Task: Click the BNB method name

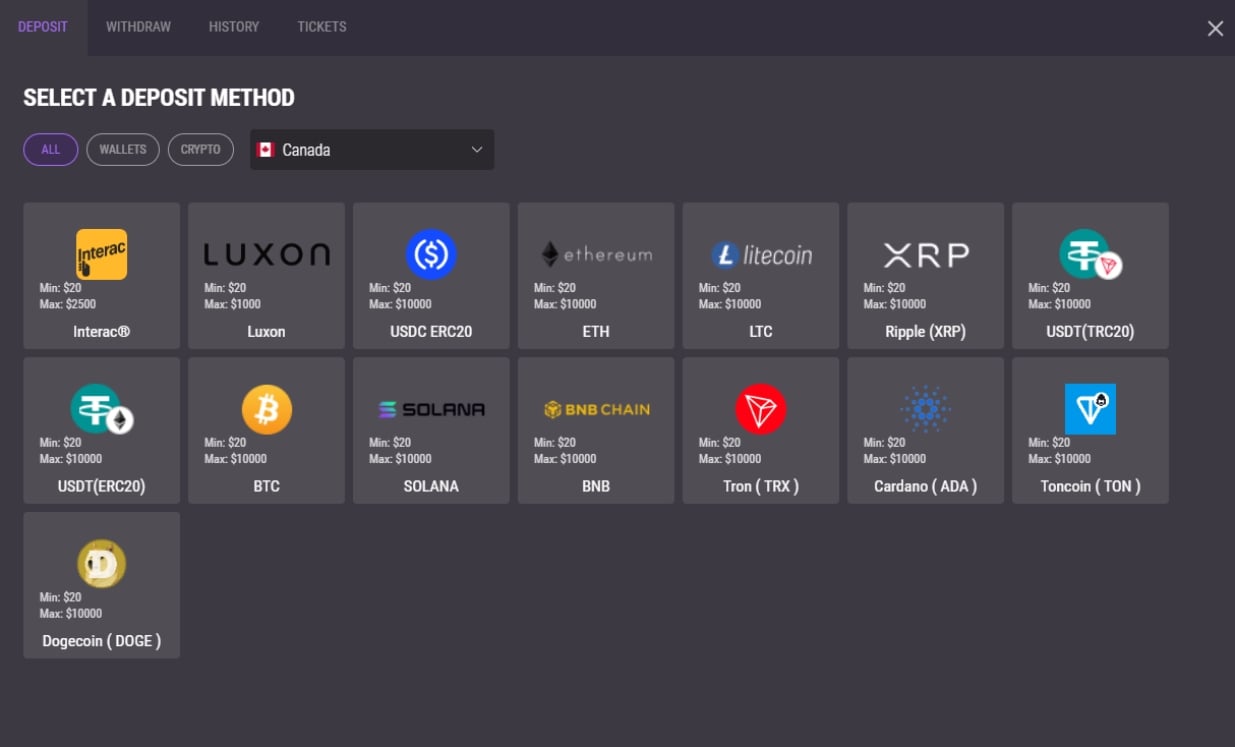Action: [x=596, y=486]
